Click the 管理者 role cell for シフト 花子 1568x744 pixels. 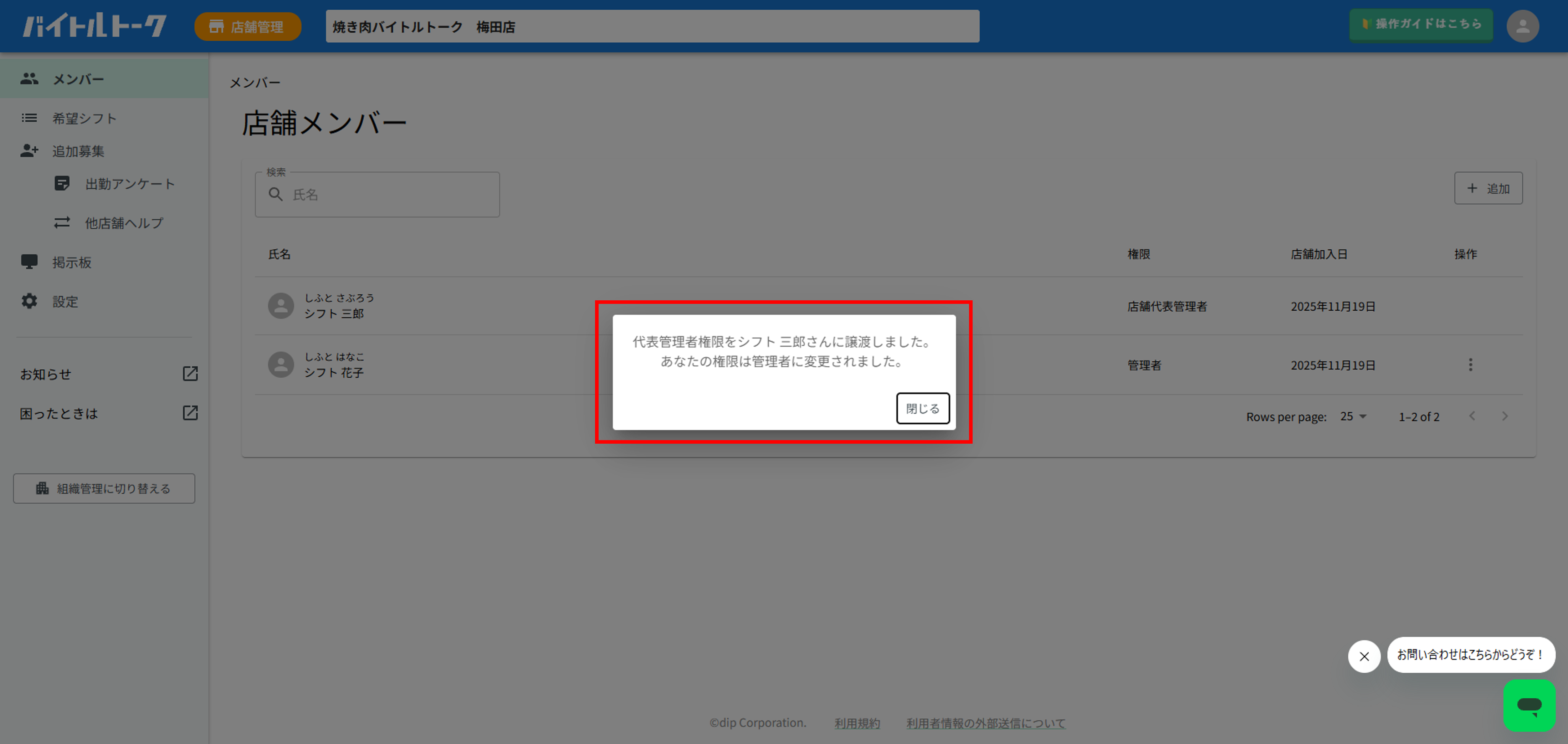[x=1144, y=365]
